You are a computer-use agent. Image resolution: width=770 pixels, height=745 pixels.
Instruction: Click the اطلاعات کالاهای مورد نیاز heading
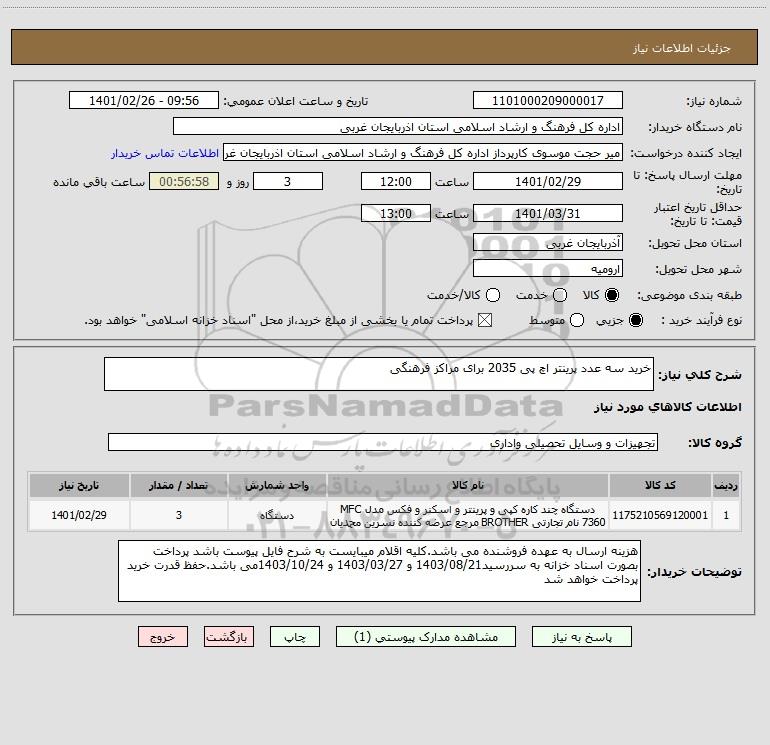click(668, 407)
